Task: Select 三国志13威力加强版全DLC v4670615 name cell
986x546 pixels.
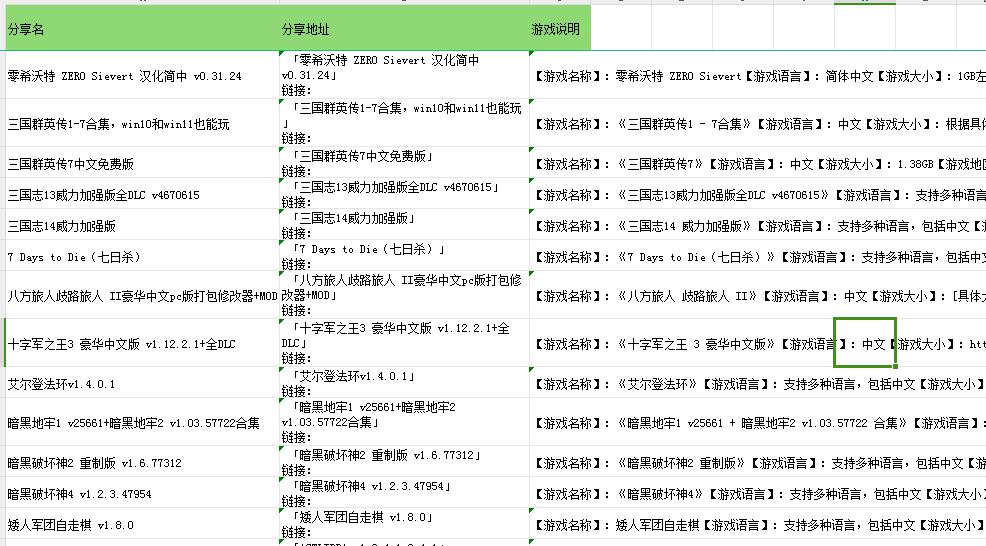Action: (142, 194)
